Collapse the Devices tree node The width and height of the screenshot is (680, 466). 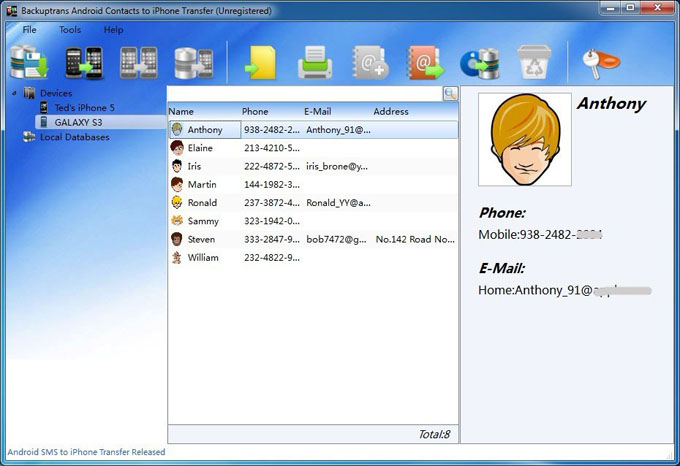coord(15,93)
